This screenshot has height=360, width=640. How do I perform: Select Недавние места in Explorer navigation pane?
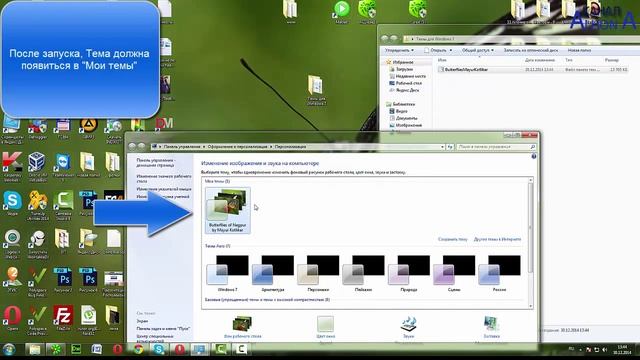click(408, 76)
